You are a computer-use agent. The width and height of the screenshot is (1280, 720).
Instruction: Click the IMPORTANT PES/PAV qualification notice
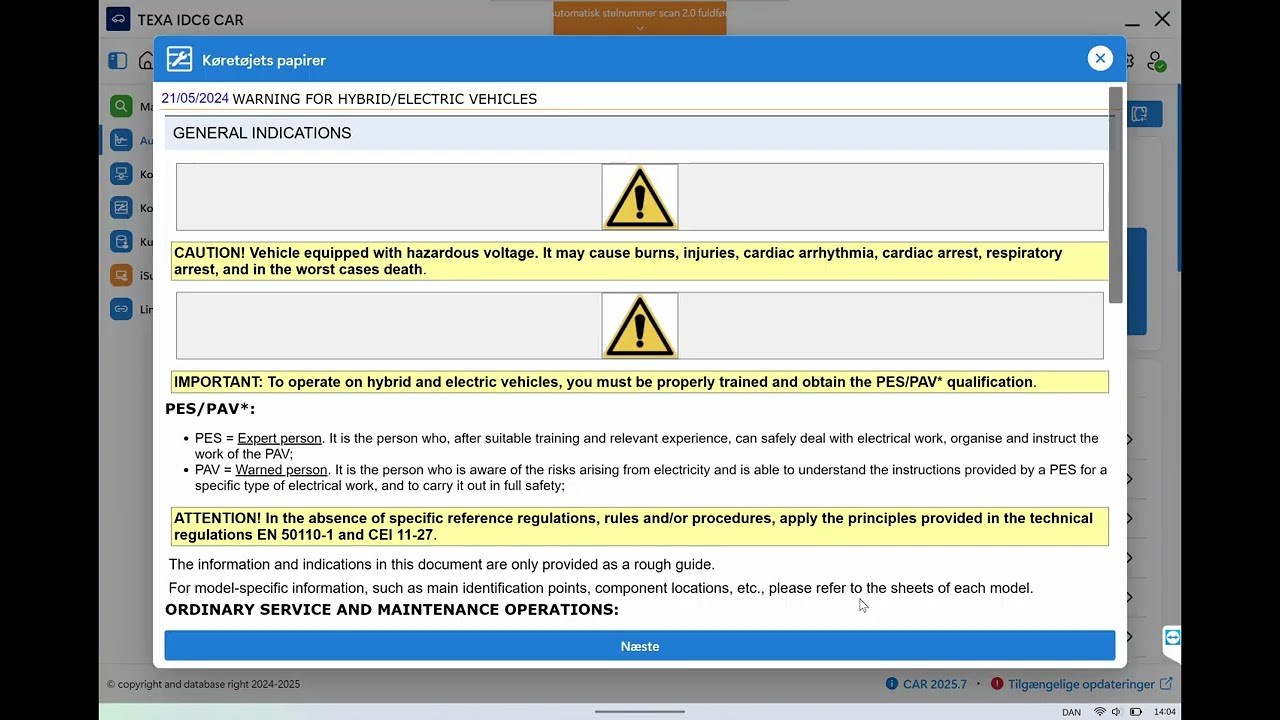point(640,382)
